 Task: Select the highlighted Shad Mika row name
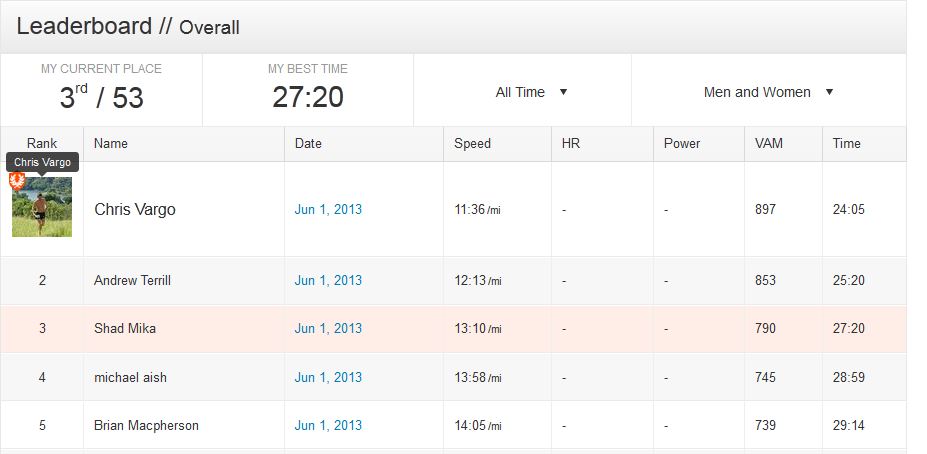pos(125,329)
